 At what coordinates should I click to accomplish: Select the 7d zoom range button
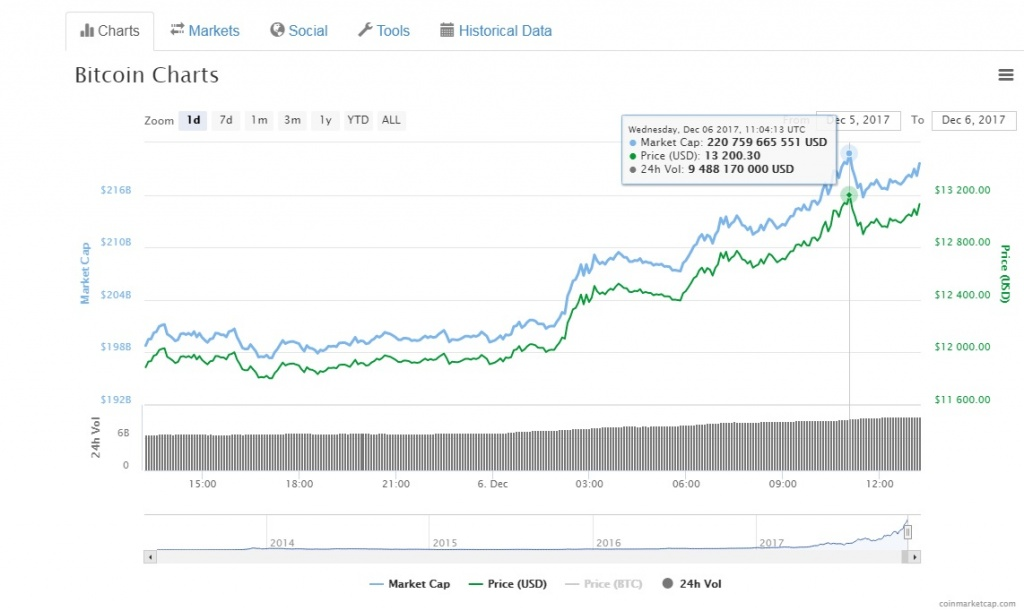tap(226, 120)
